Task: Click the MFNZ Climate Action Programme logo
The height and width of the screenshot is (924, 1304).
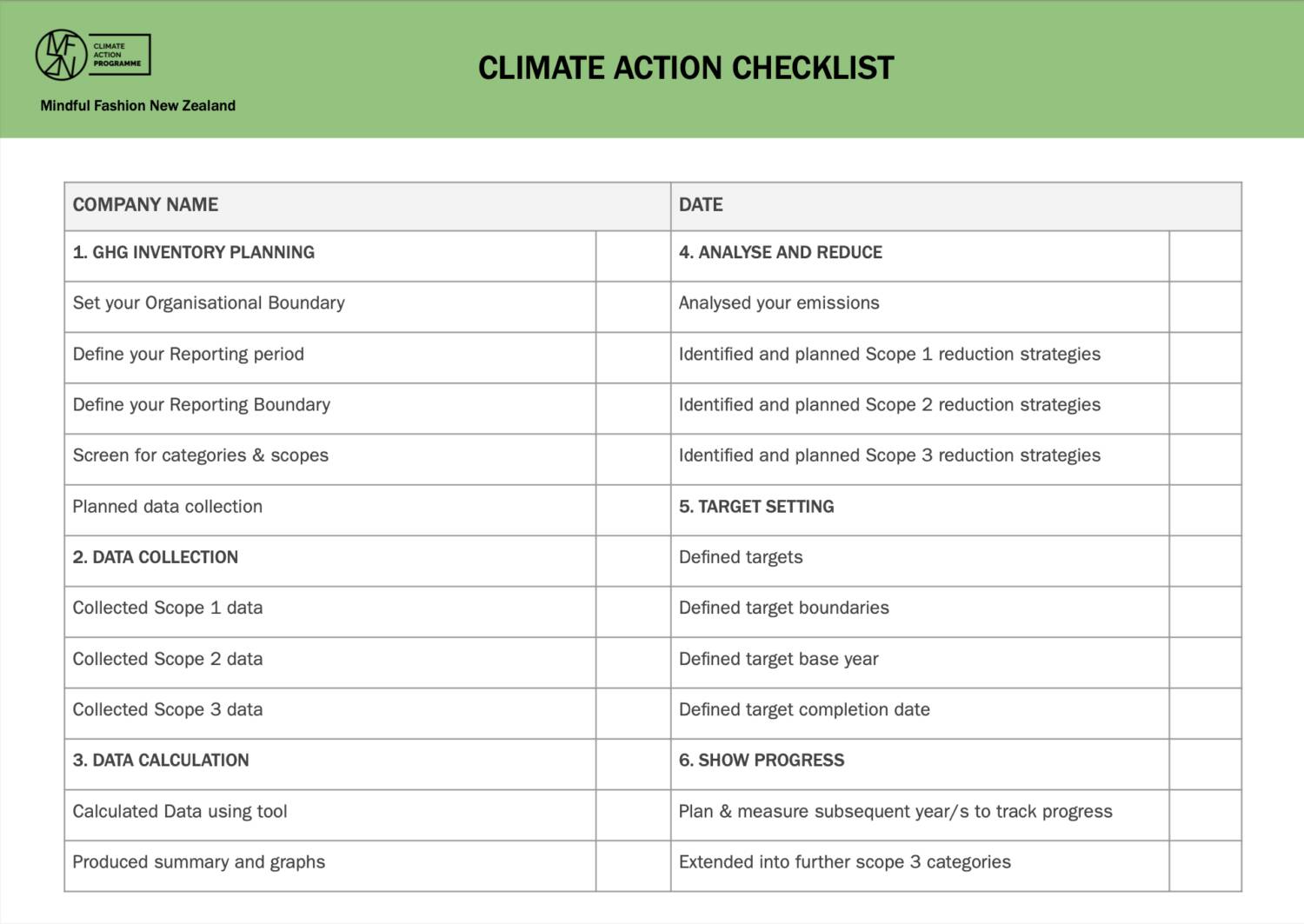Action: (92, 55)
